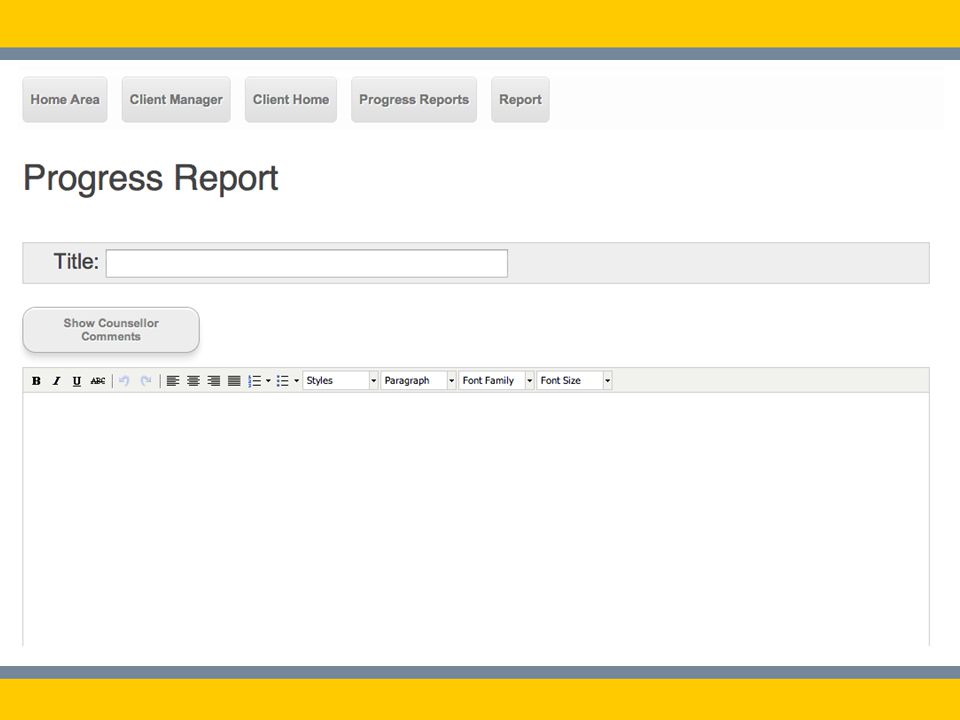Open the Paragraph format dropdown
This screenshot has height=720, width=960.
click(x=418, y=381)
